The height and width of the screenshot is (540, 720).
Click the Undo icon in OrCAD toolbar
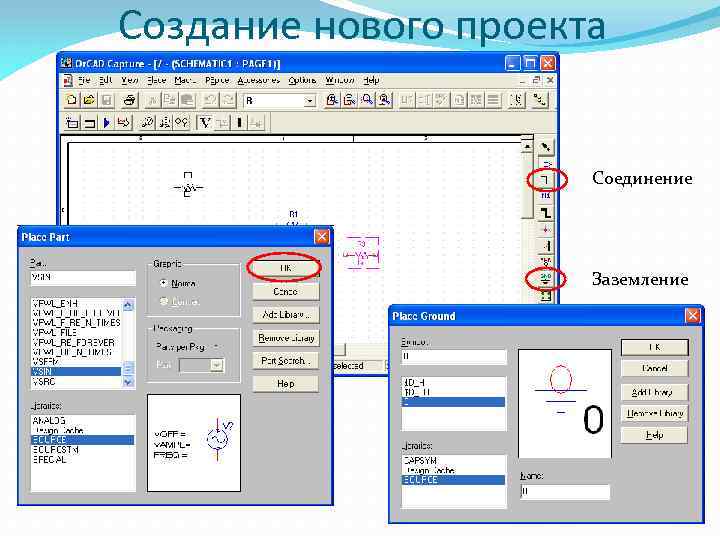(x=211, y=100)
